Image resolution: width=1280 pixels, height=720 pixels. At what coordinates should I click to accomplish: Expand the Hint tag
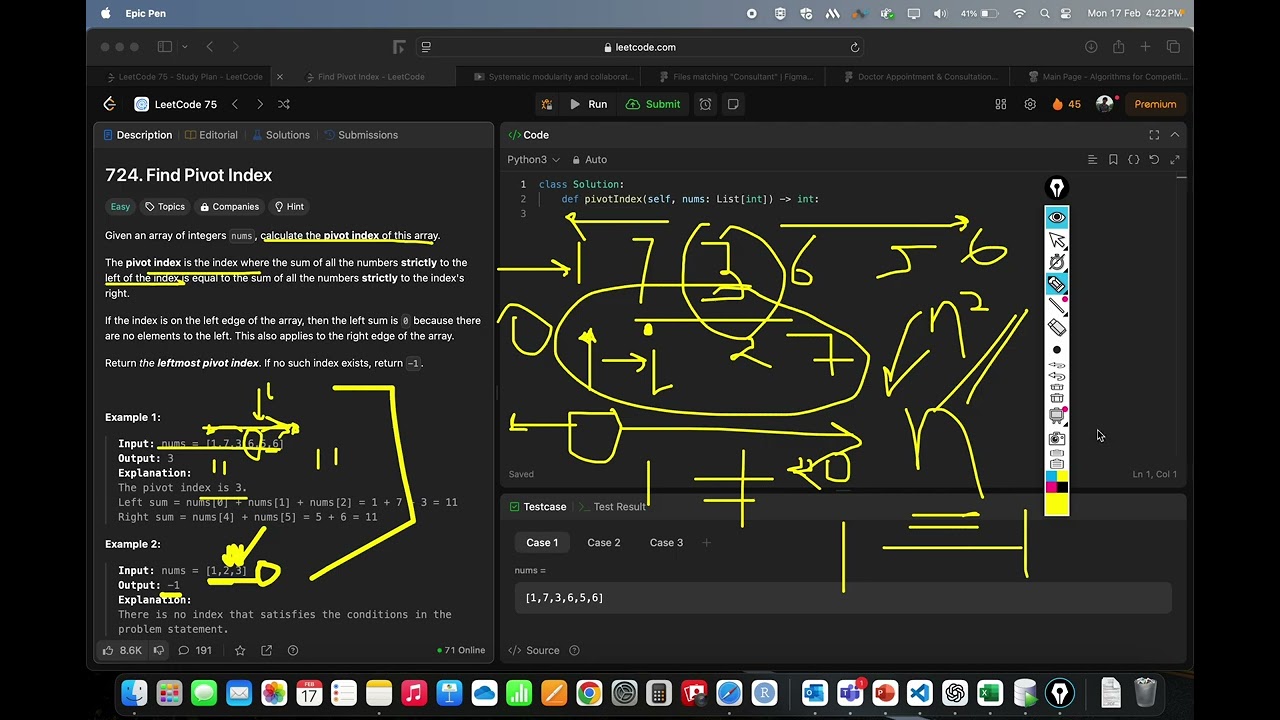tap(289, 207)
